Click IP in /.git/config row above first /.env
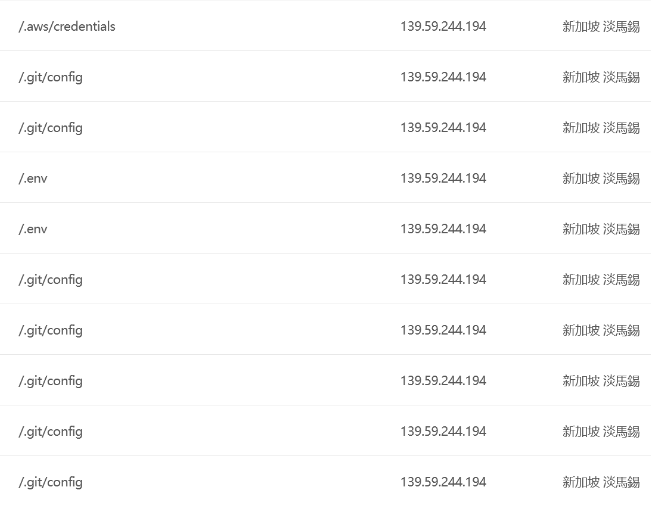651x507 pixels. pos(443,128)
